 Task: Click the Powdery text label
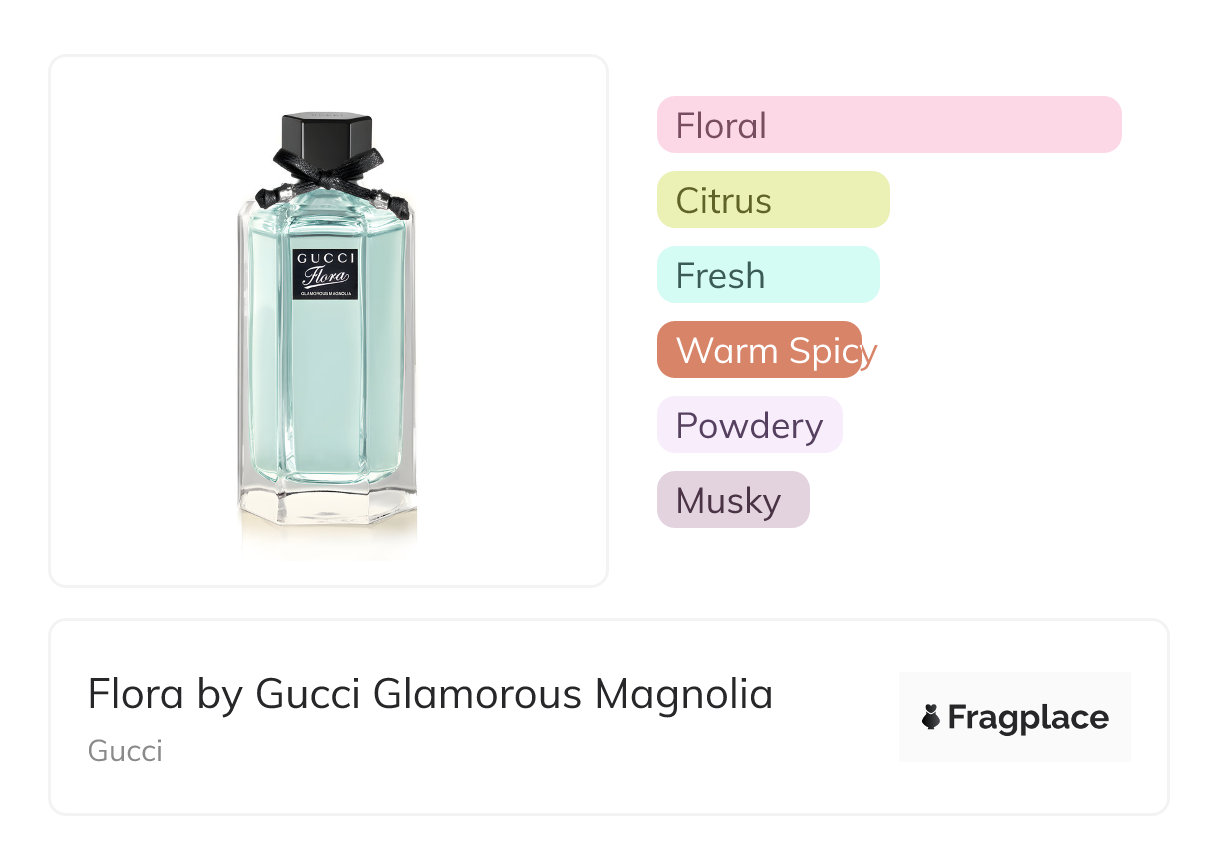point(749,426)
